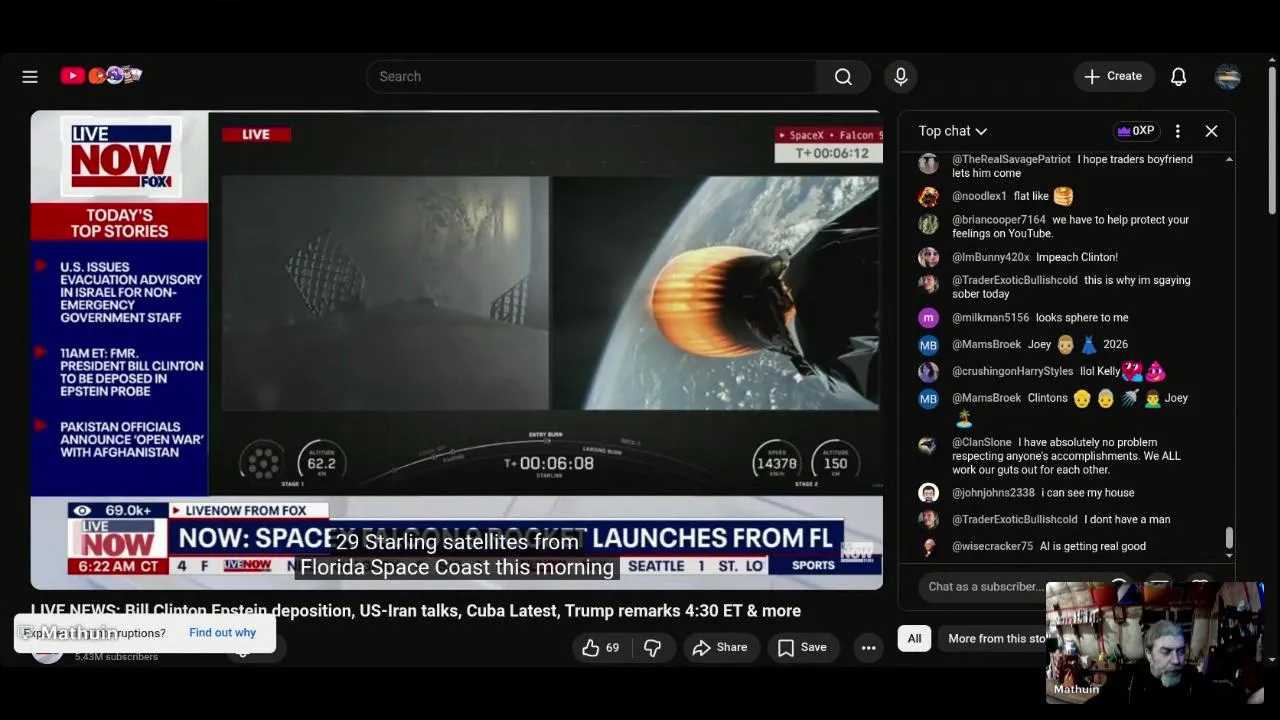The image size is (1280, 720).
Task: Click the live video player
Action: [456, 350]
